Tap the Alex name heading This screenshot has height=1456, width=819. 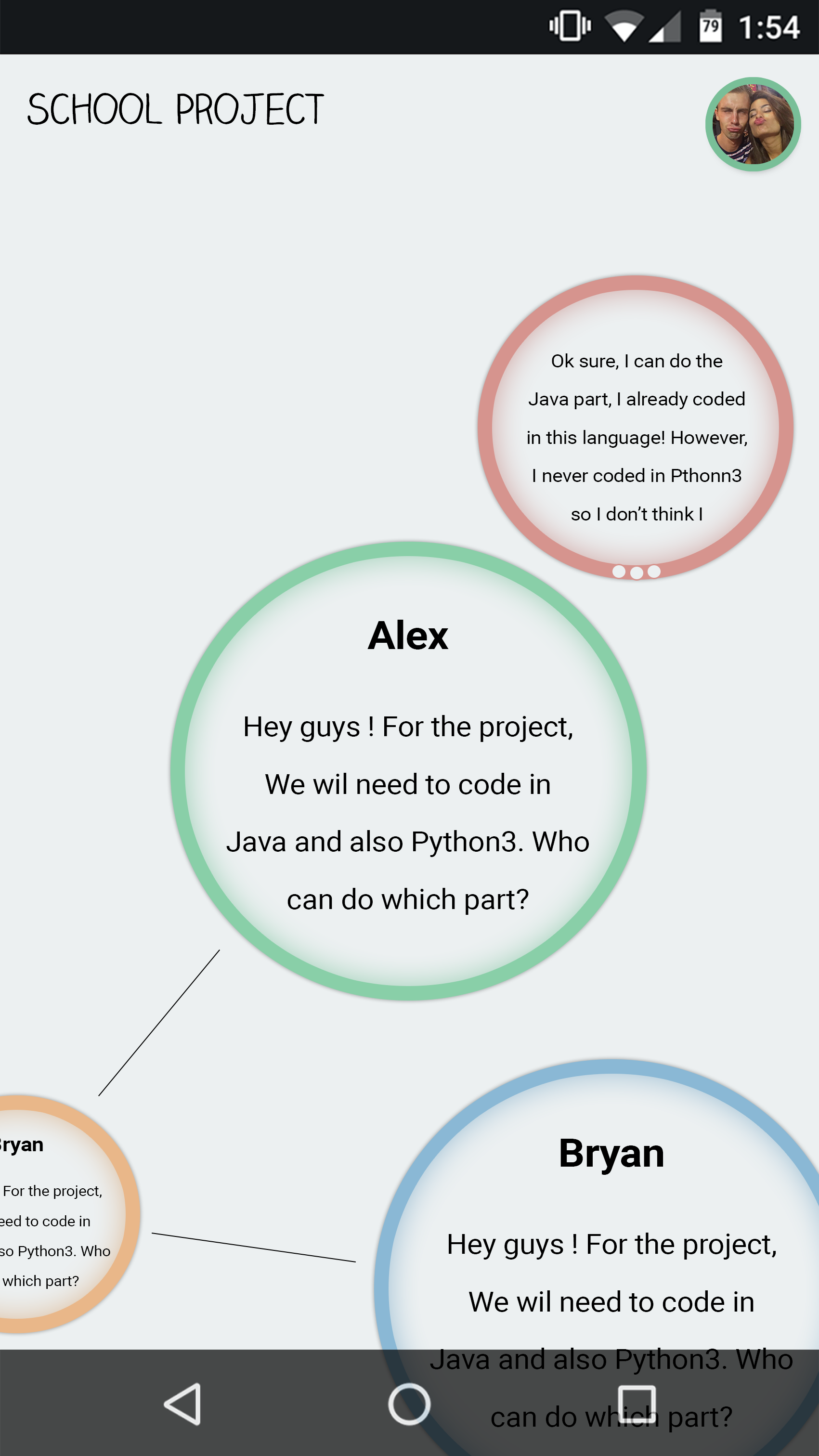click(408, 635)
